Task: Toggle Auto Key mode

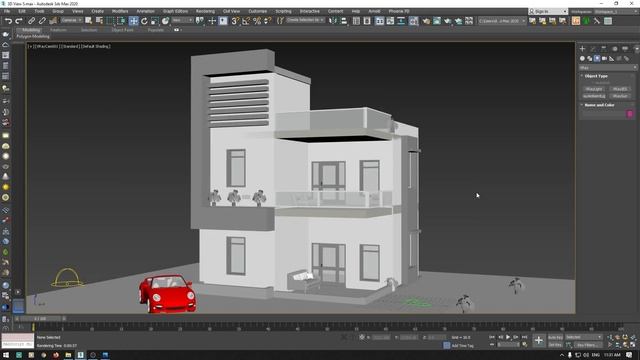Action: click(x=555, y=338)
